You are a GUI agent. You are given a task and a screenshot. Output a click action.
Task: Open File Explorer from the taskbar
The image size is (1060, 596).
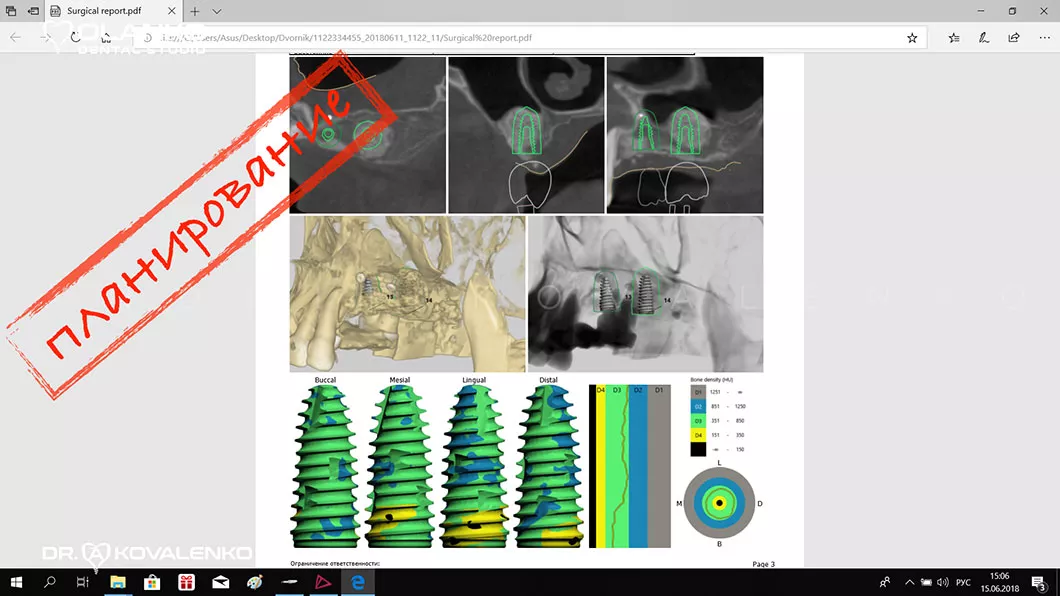point(117,581)
